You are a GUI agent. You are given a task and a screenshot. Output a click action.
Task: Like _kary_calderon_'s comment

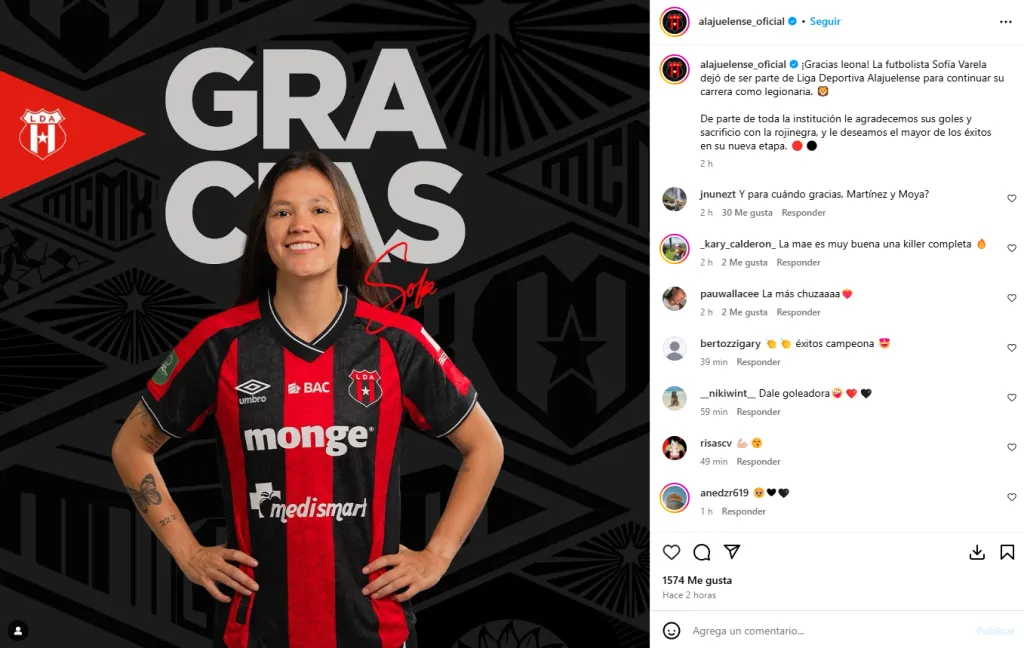coord(1012,248)
